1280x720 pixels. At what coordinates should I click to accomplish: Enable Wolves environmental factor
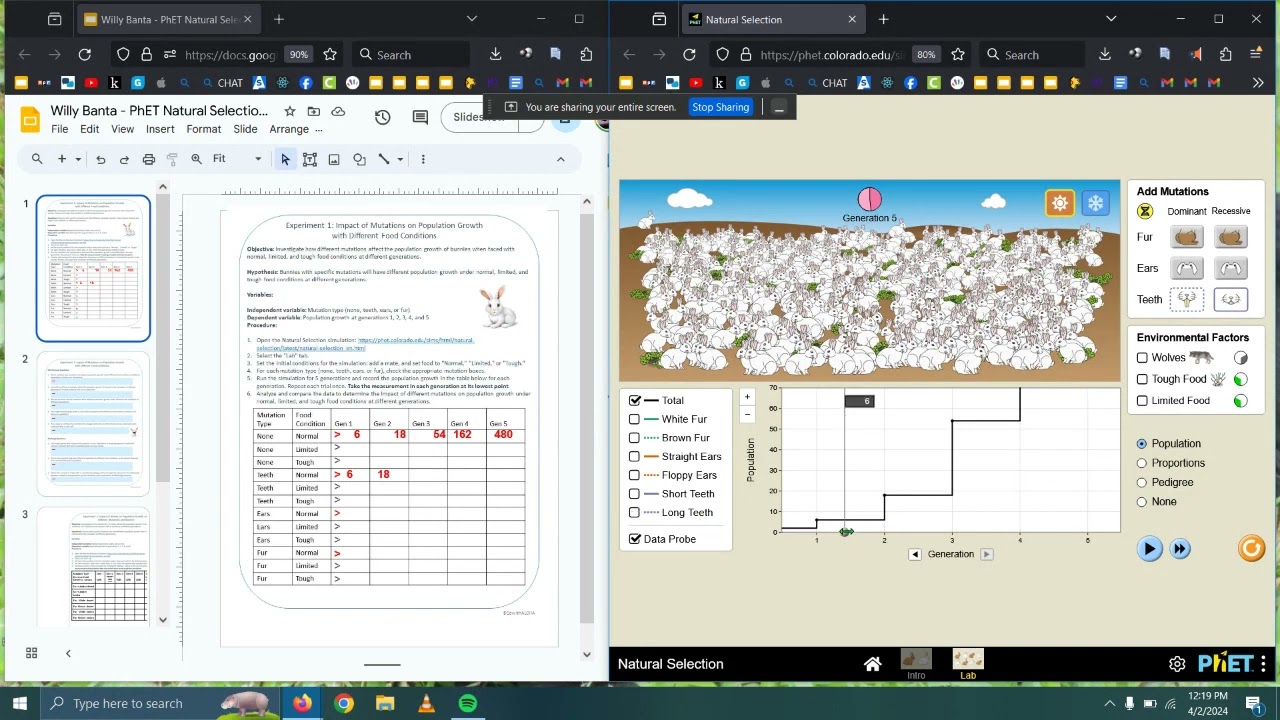pyautogui.click(x=1142, y=358)
